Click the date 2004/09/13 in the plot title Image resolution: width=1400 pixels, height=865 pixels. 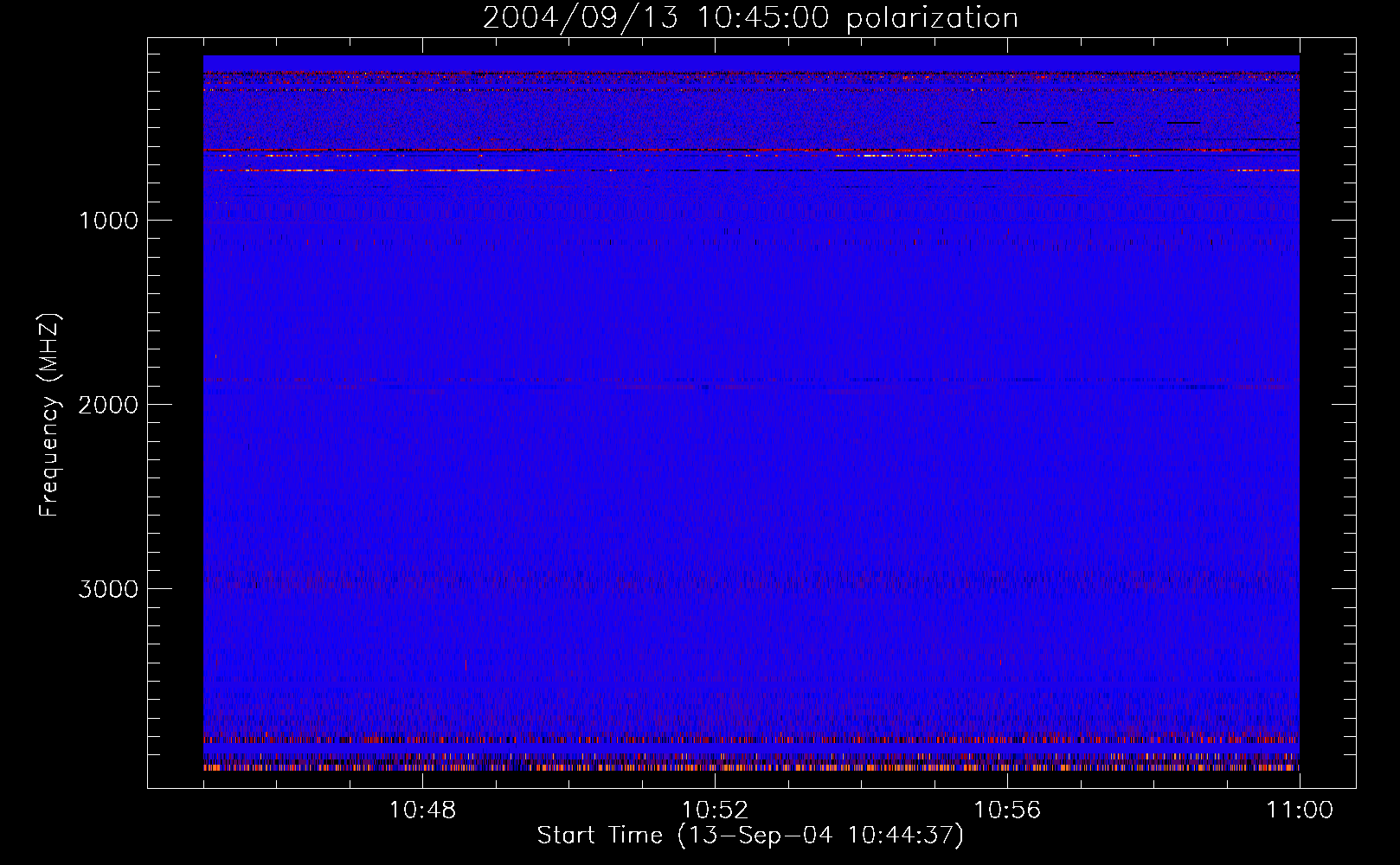click(x=580, y=18)
